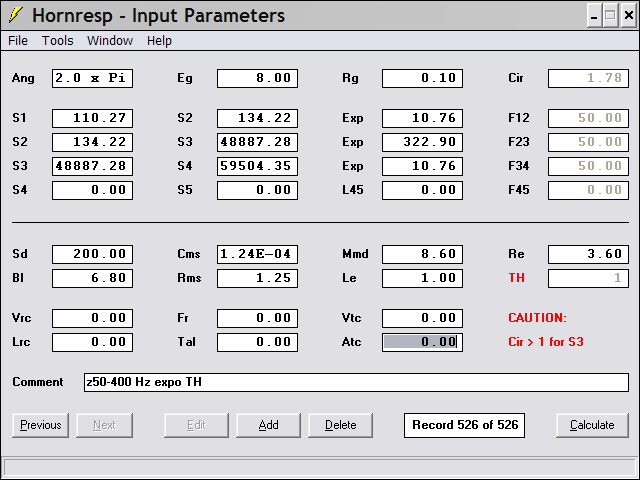Open the File menu

[18, 41]
